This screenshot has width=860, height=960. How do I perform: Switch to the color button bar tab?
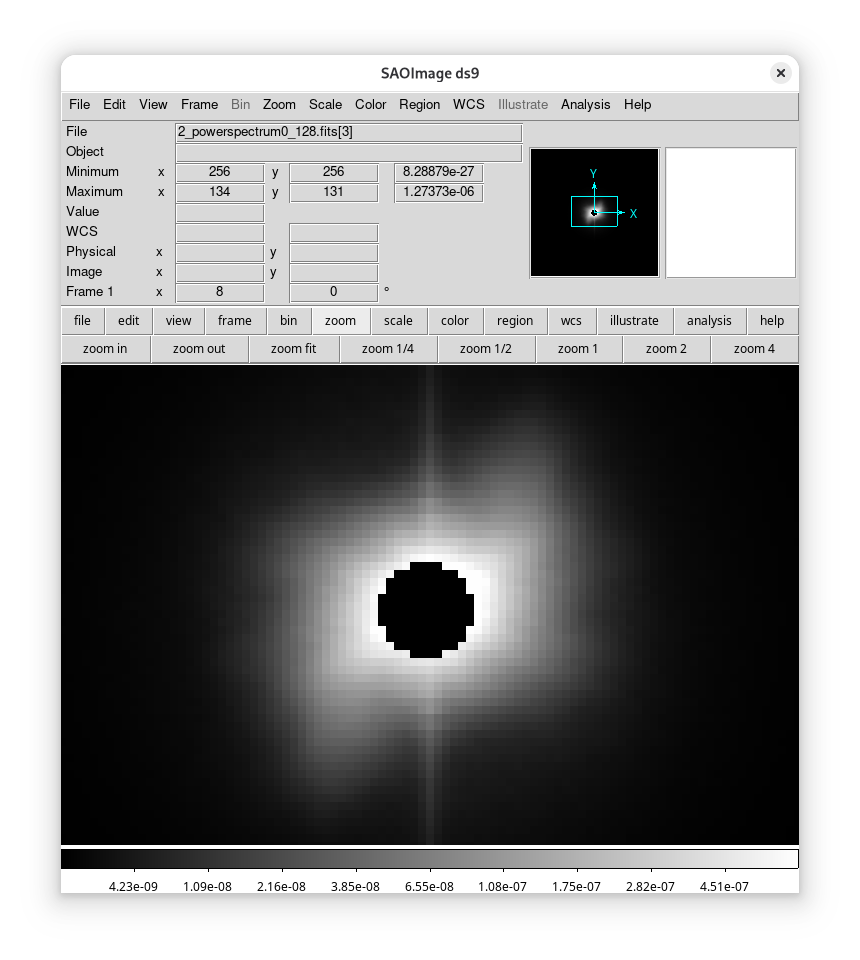[455, 321]
